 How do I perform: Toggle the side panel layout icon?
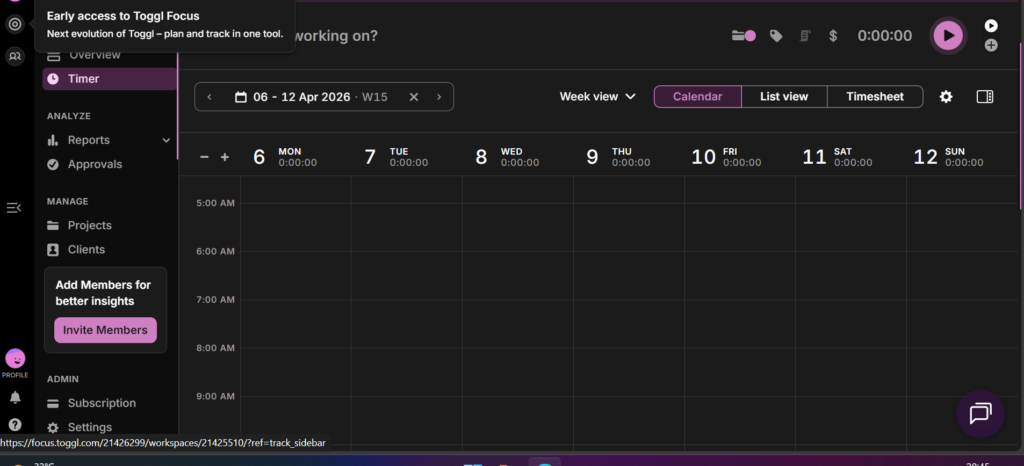[985, 97]
